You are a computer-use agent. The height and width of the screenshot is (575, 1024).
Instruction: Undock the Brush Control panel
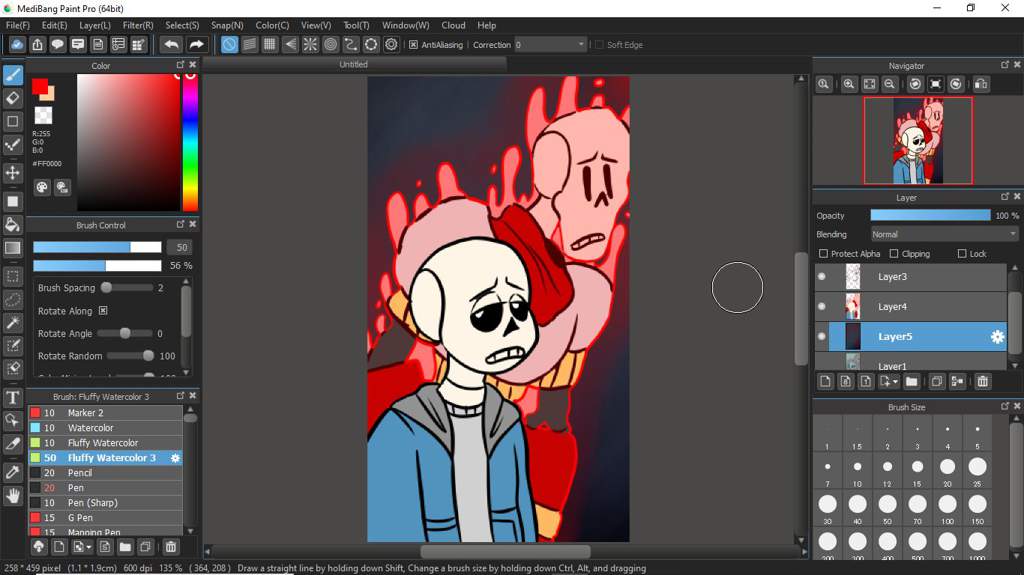(180, 224)
